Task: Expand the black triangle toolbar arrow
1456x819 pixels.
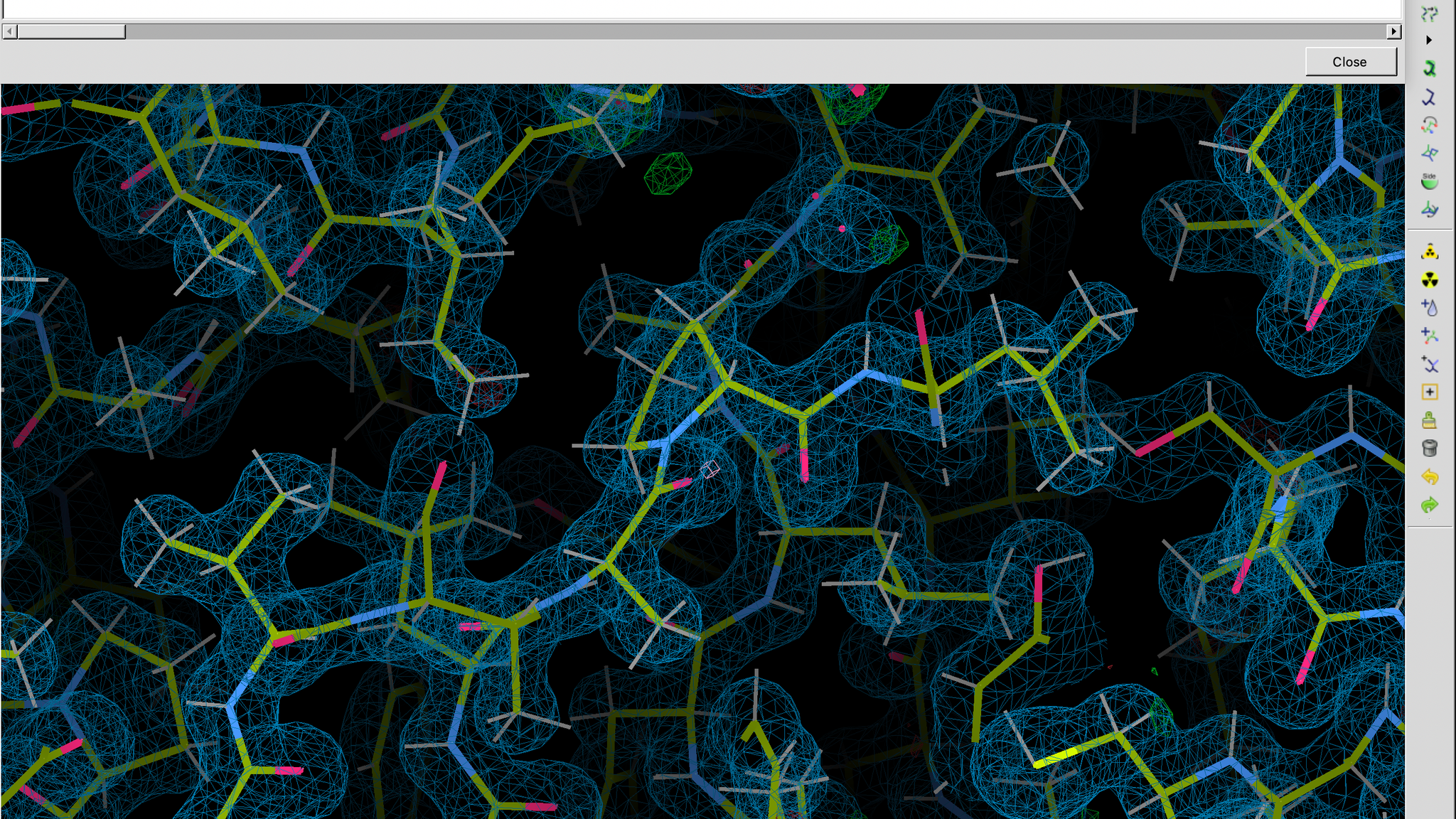Action: click(x=1429, y=40)
